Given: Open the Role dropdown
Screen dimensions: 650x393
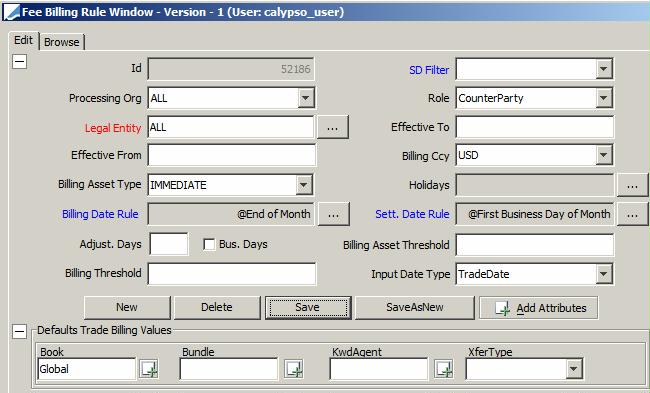Looking at the screenshot, I should 604,98.
